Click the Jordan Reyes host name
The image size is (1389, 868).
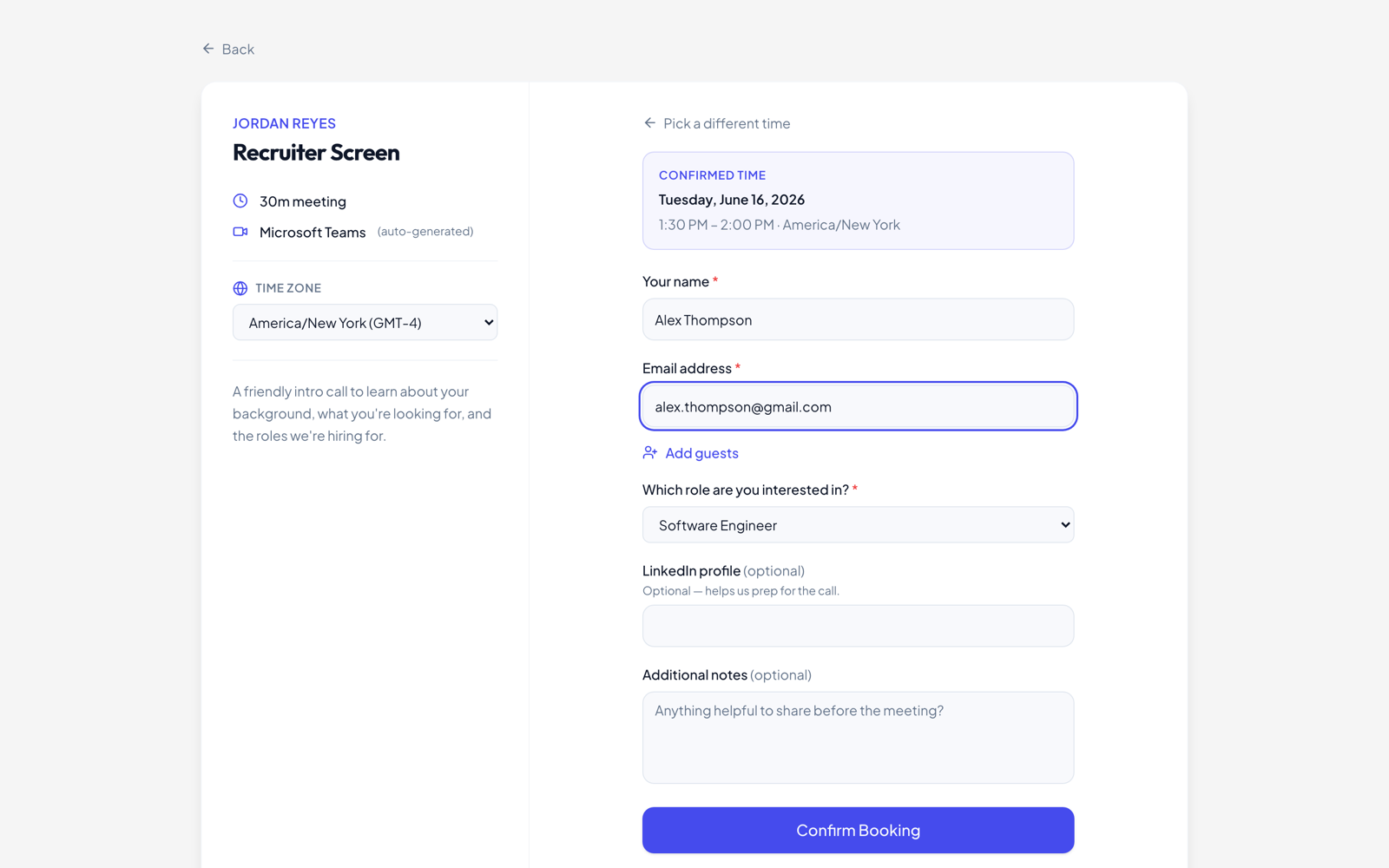tap(284, 123)
